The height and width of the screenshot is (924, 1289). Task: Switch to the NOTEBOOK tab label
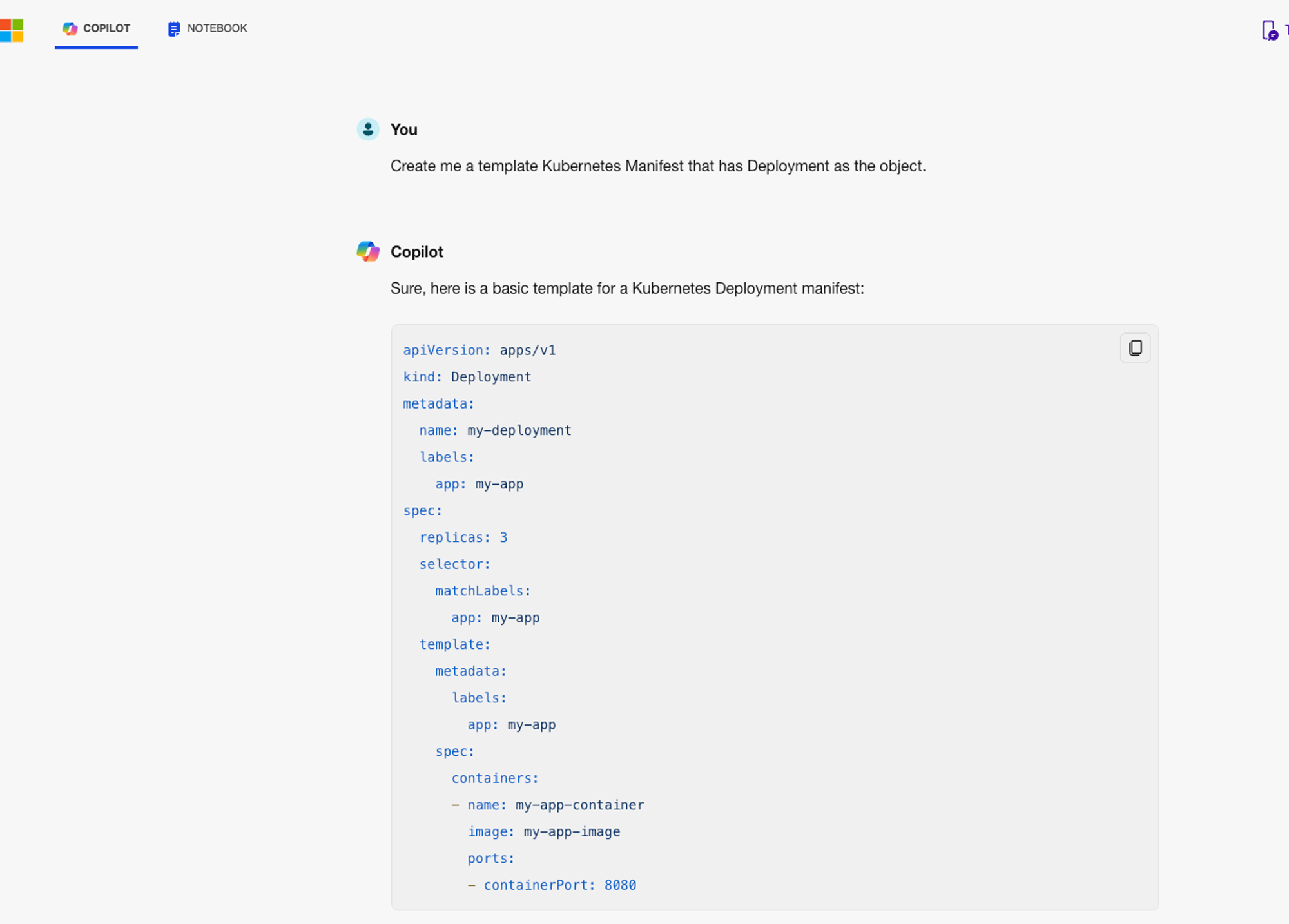pyautogui.click(x=217, y=28)
